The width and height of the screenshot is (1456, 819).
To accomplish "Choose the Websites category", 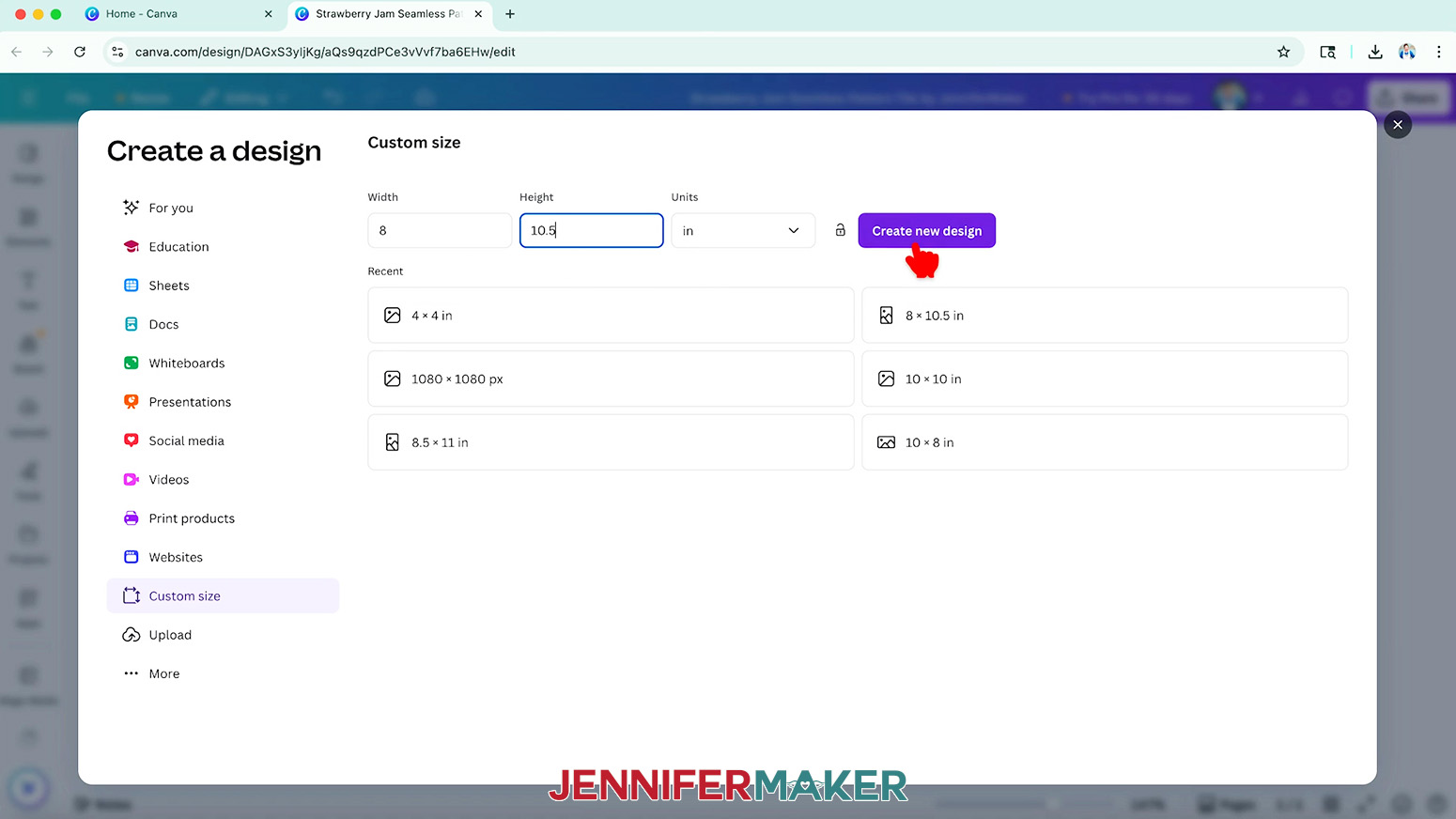I will pyautogui.click(x=223, y=557).
